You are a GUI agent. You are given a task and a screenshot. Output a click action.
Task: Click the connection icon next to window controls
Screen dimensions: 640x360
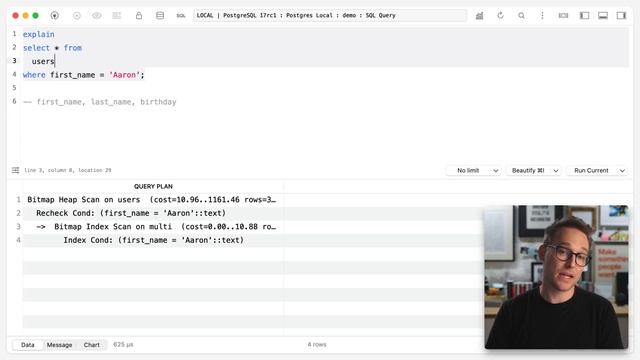54,16
